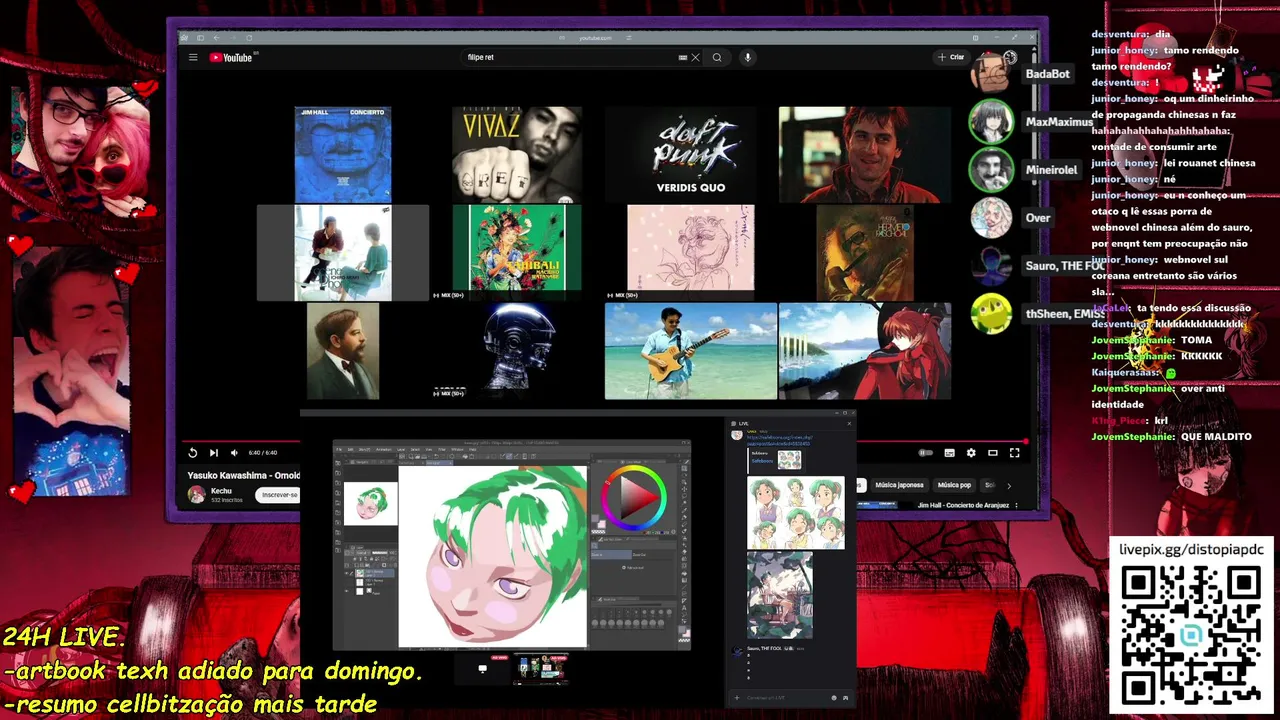Open the Kechu channel avatar
The height and width of the screenshot is (720, 1280).
pyautogui.click(x=196, y=495)
